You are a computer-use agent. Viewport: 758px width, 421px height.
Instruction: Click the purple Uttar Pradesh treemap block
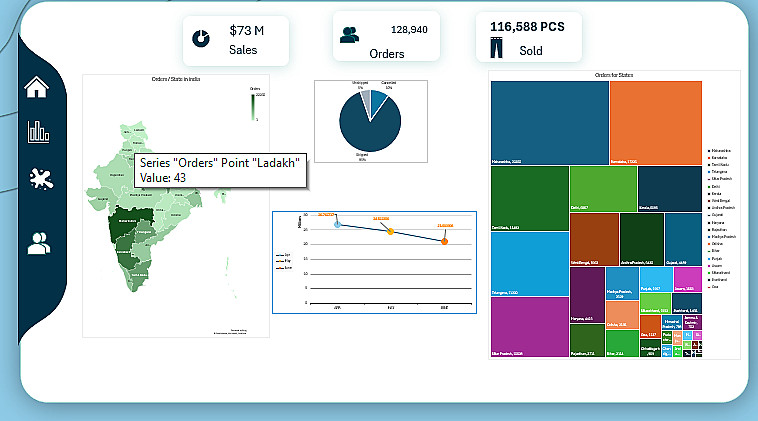click(x=530, y=327)
